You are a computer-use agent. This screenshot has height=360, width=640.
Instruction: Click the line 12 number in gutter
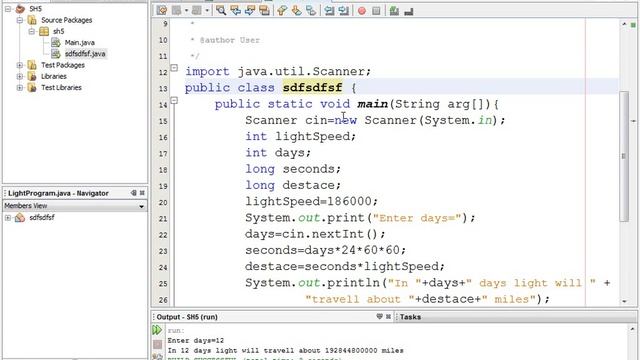(x=163, y=72)
